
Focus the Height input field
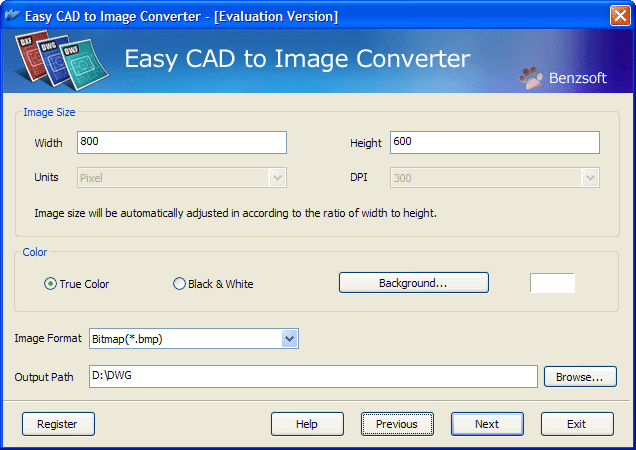494,142
